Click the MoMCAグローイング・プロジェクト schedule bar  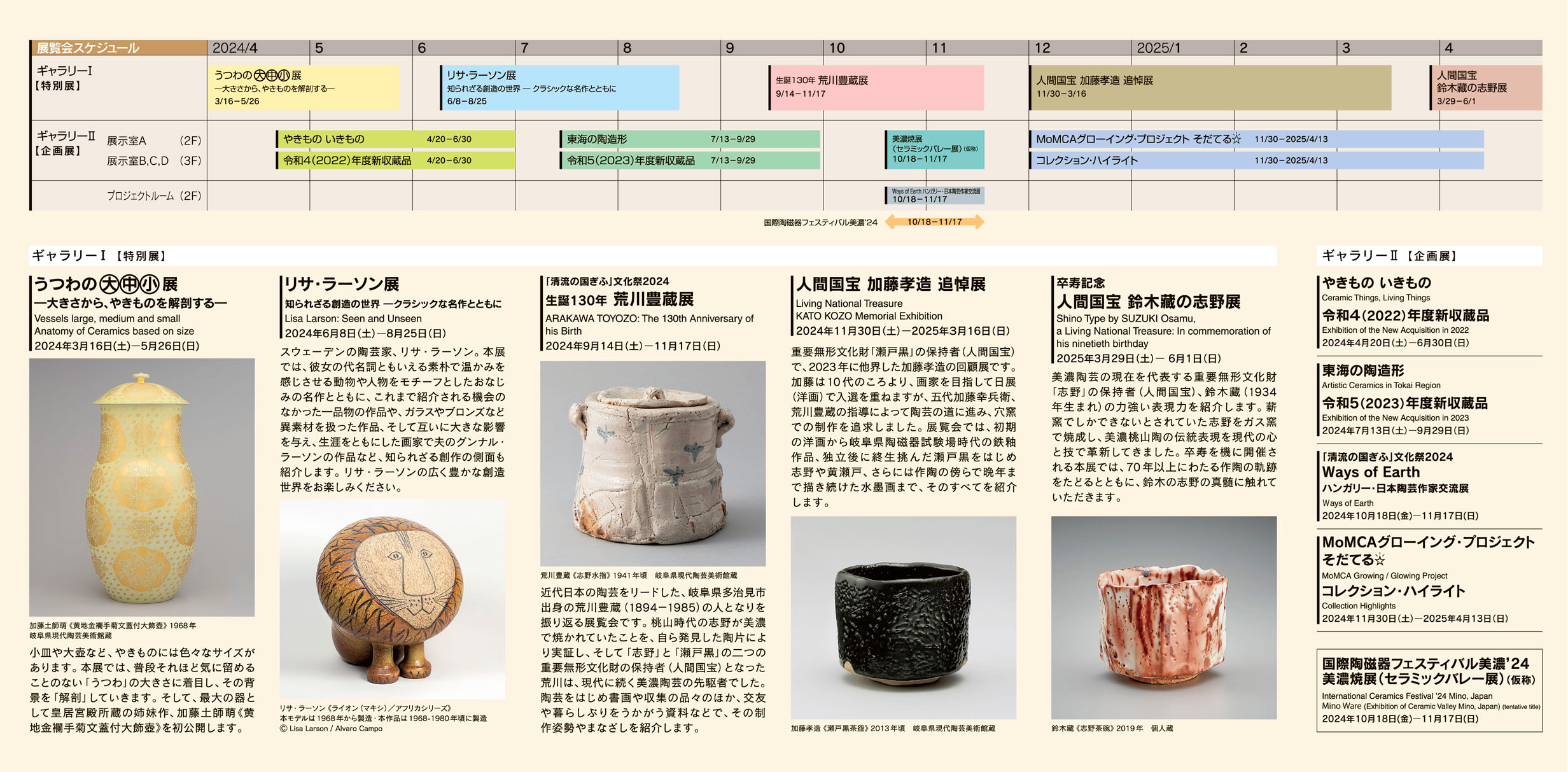[x=1256, y=139]
